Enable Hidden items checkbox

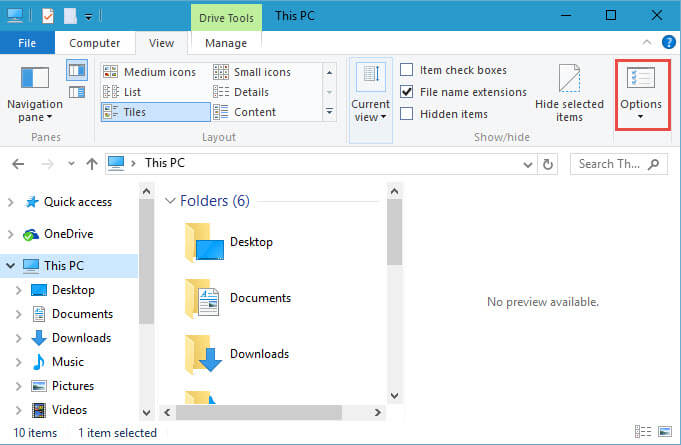(407, 114)
